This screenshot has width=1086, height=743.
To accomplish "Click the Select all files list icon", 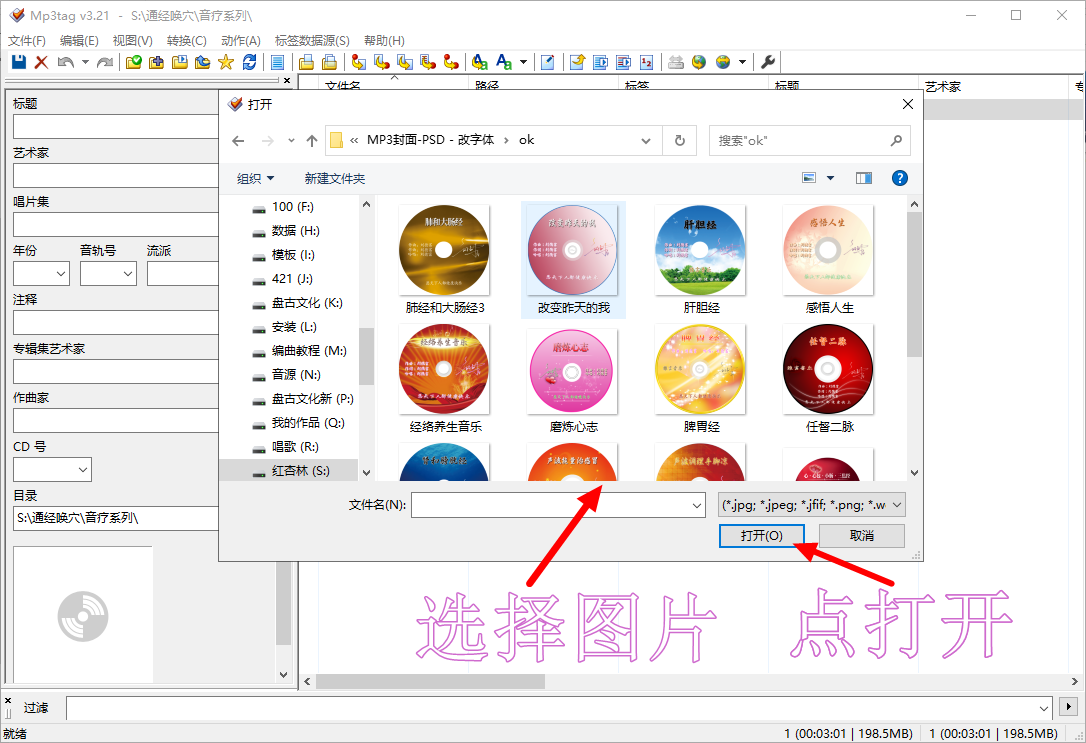I will point(278,62).
